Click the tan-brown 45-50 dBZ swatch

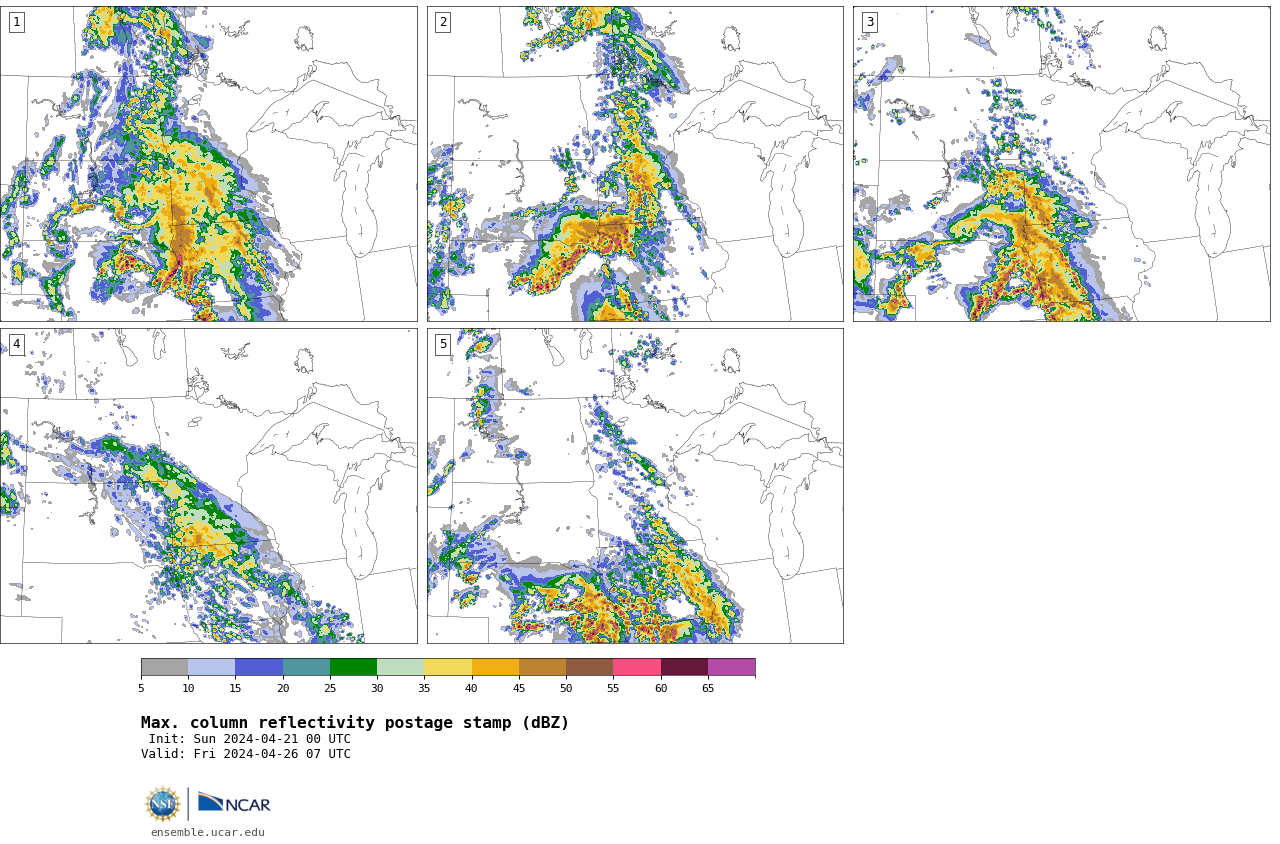pyautogui.click(x=542, y=667)
